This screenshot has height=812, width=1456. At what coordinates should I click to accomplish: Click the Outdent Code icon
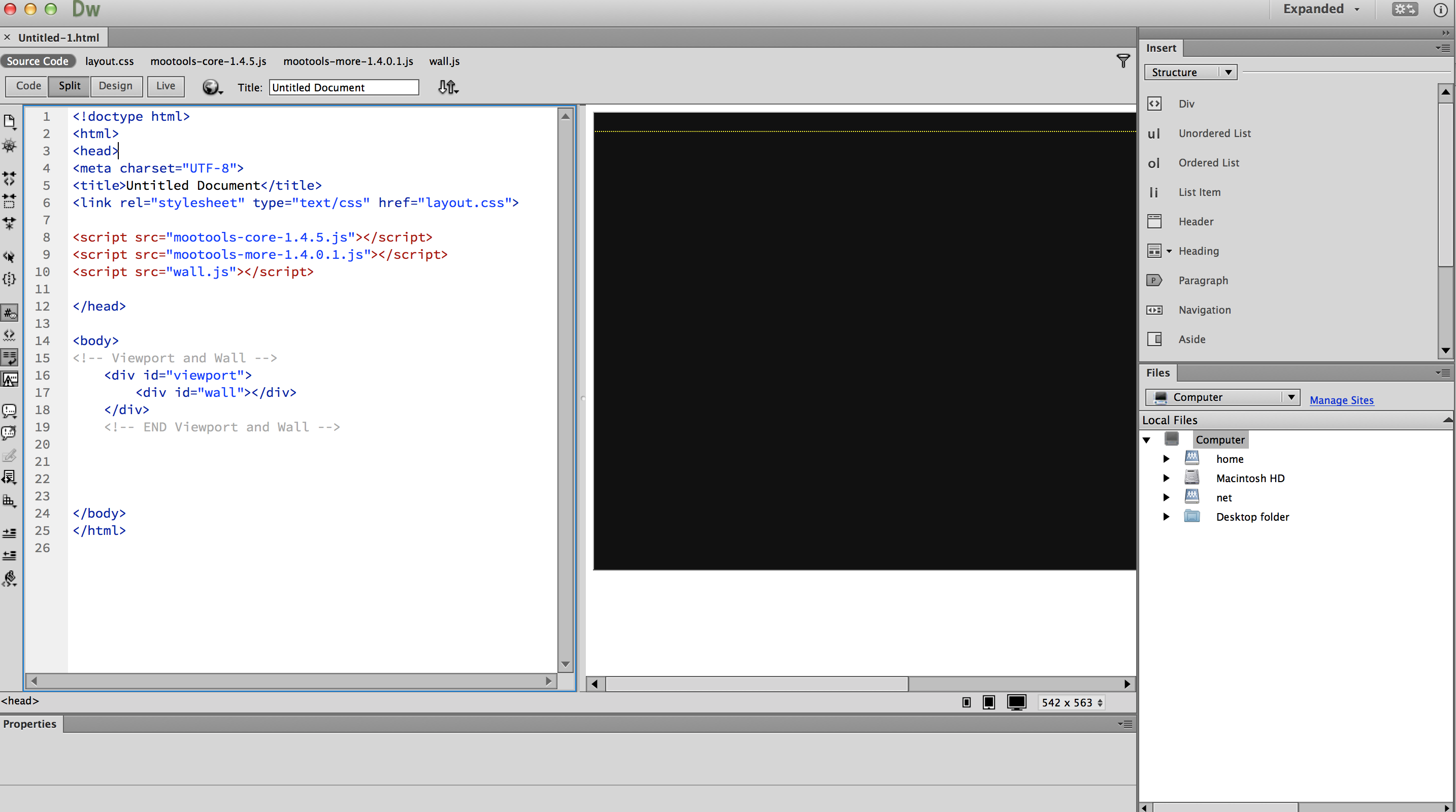coord(10,556)
